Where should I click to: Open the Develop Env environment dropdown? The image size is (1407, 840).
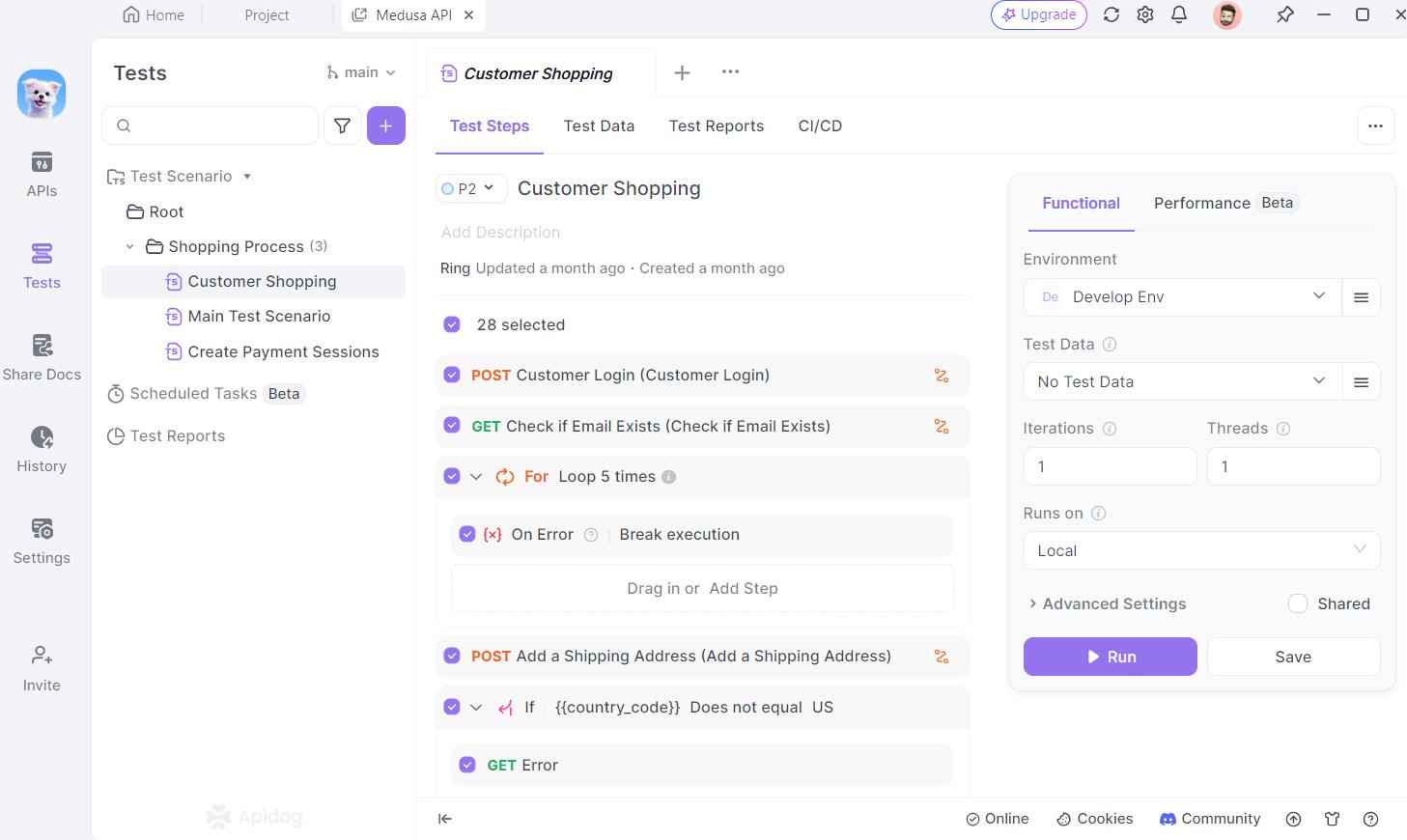(1182, 297)
